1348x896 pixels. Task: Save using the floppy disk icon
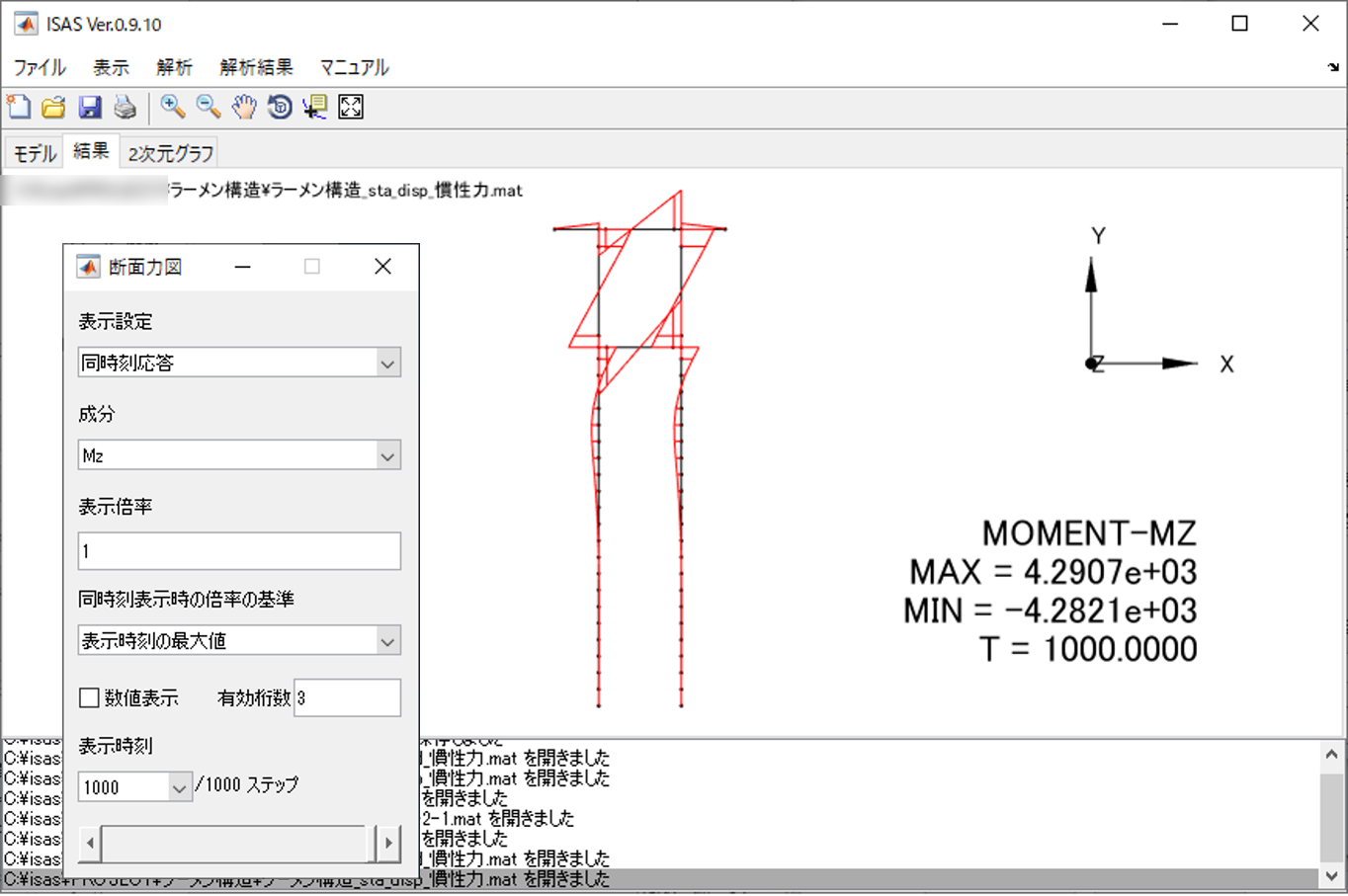pyautogui.click(x=90, y=107)
